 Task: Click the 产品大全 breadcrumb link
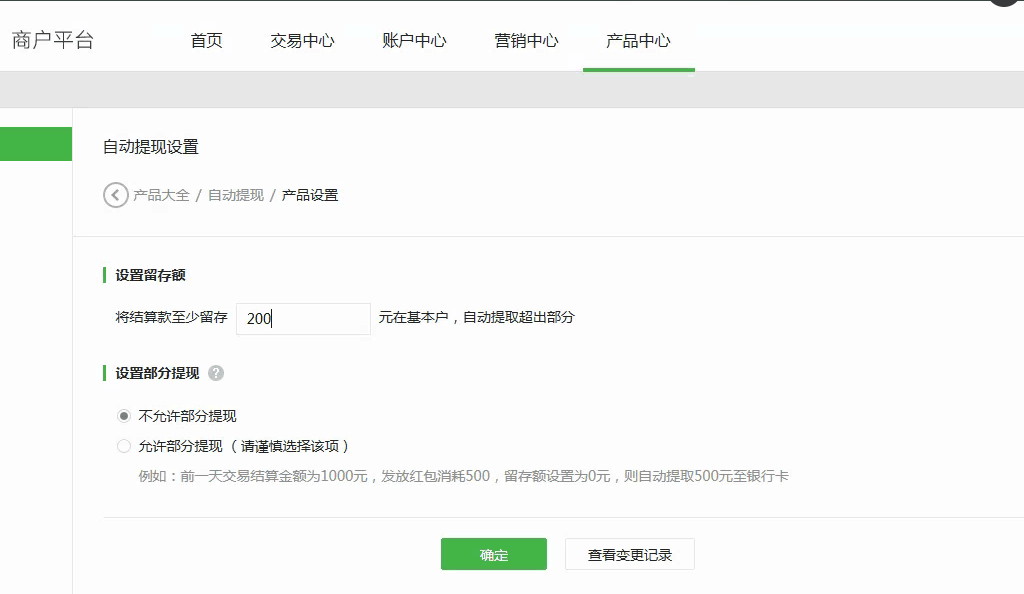(161, 195)
